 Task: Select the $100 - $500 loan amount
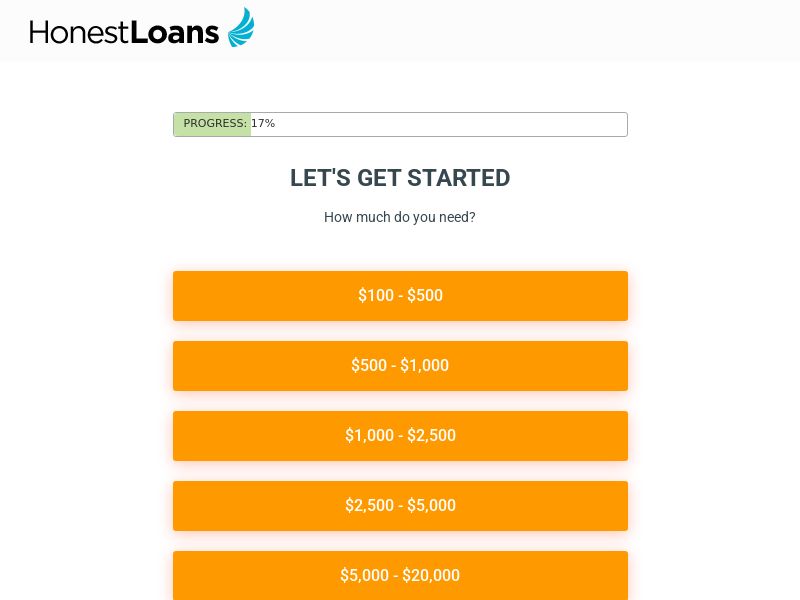[400, 296]
